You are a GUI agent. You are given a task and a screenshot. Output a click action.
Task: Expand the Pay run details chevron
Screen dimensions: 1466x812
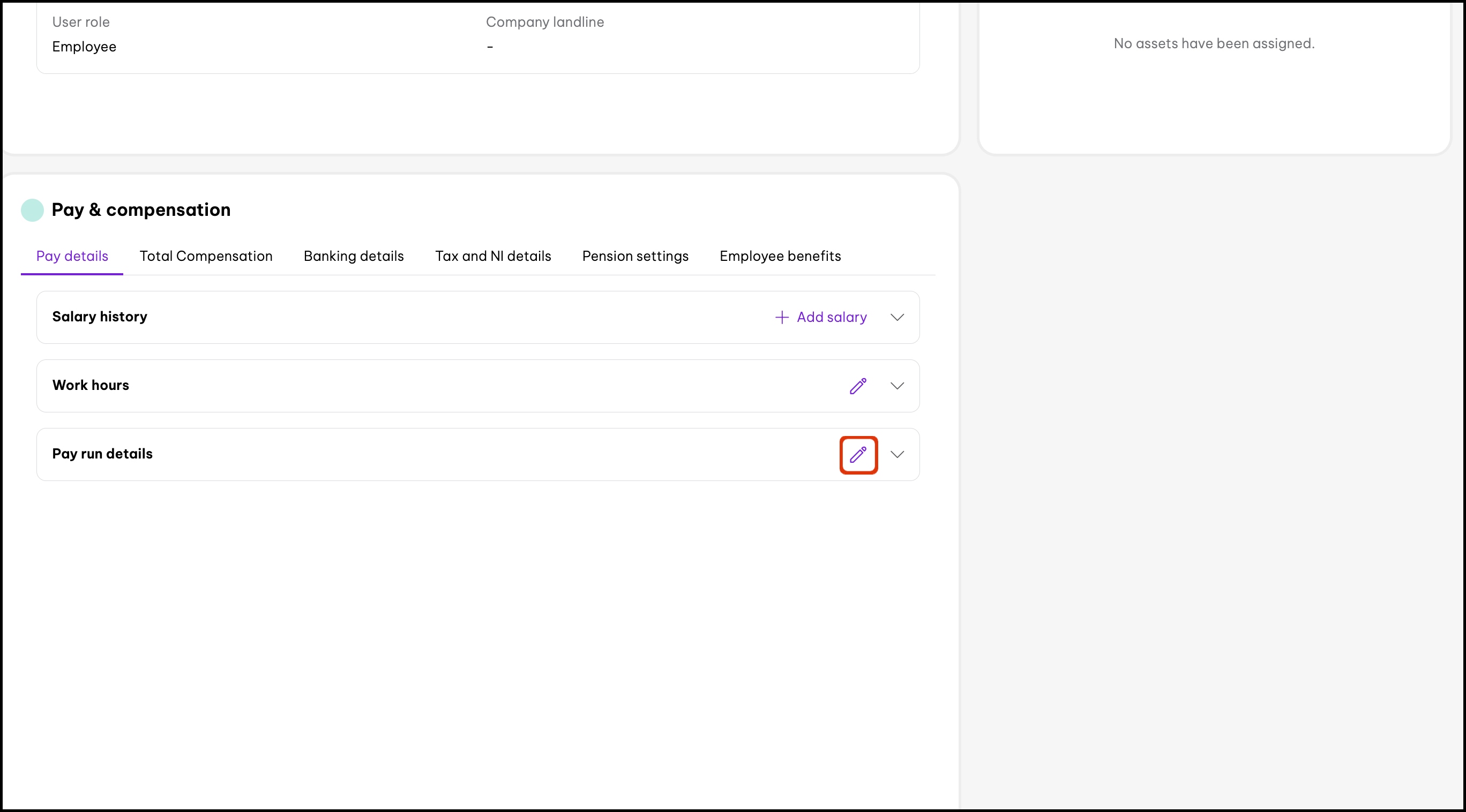[897, 454]
